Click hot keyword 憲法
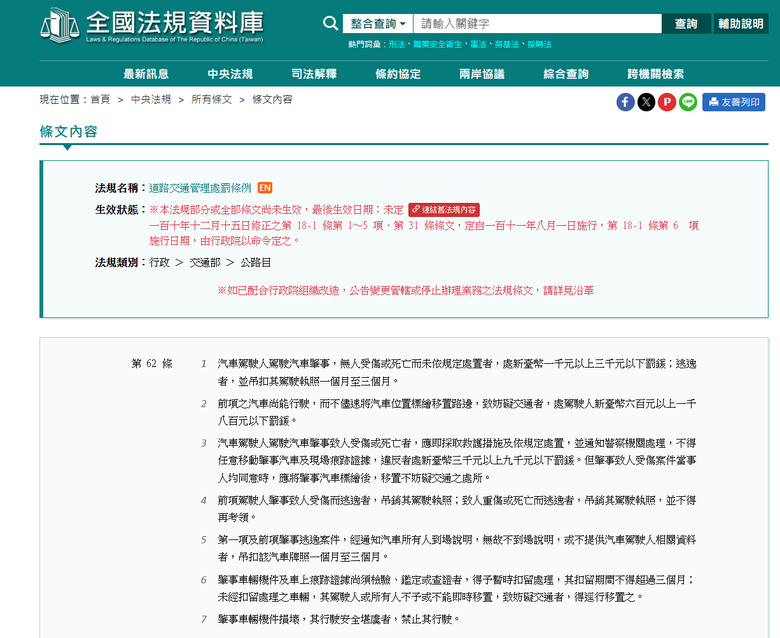The width and height of the screenshot is (780, 638). pos(478,44)
